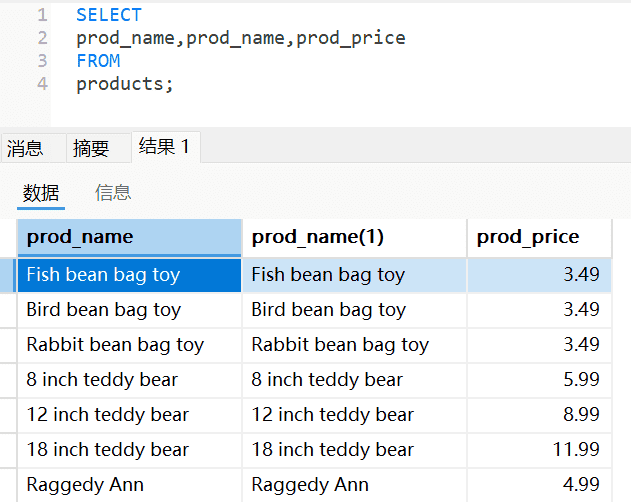Viewport: 631px width, 502px height.
Task: Select Bird bean bag toy in prod_name(1) column
Action: (x=328, y=310)
